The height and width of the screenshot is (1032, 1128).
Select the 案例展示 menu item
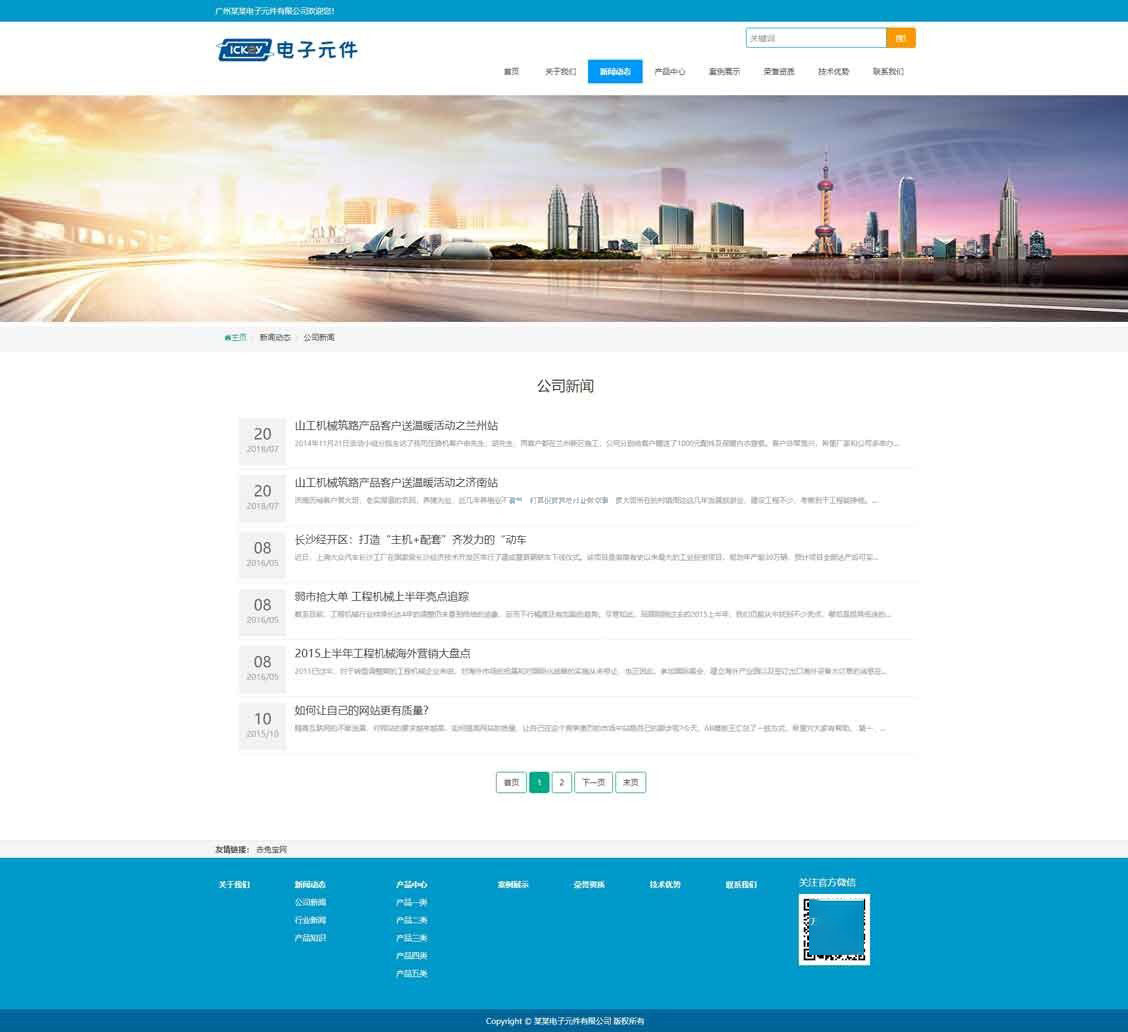(x=724, y=71)
